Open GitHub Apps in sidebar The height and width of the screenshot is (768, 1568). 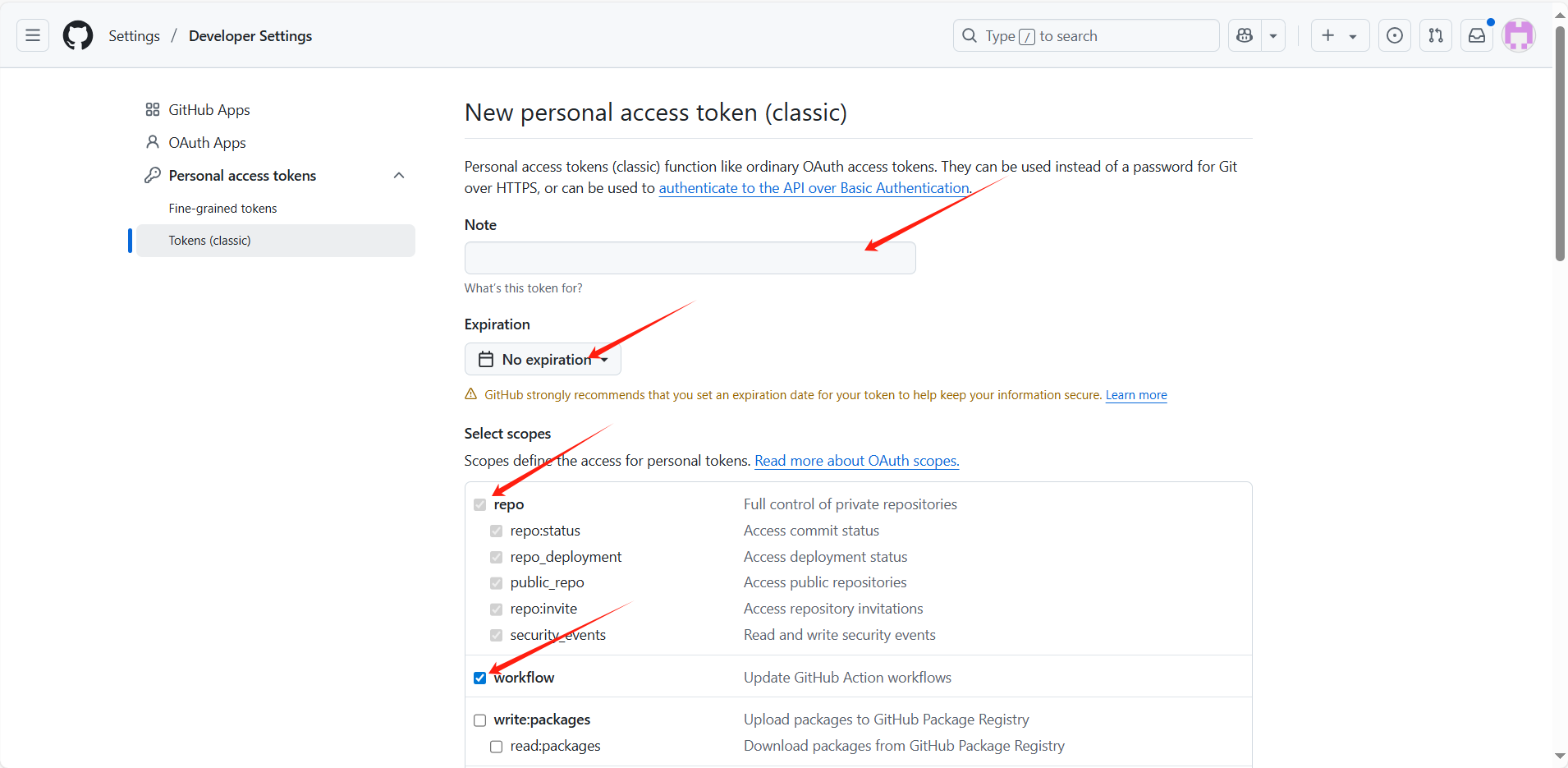(209, 110)
